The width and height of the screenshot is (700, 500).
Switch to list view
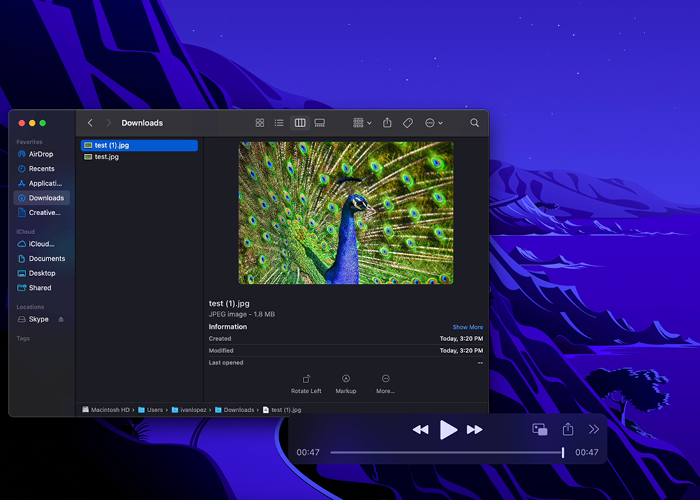pyautogui.click(x=279, y=123)
